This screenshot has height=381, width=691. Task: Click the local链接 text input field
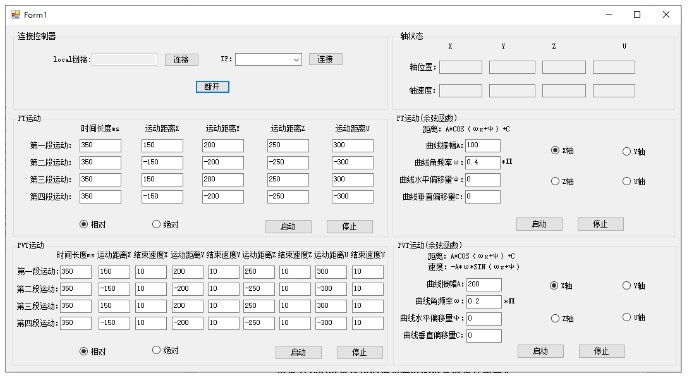tap(124, 59)
